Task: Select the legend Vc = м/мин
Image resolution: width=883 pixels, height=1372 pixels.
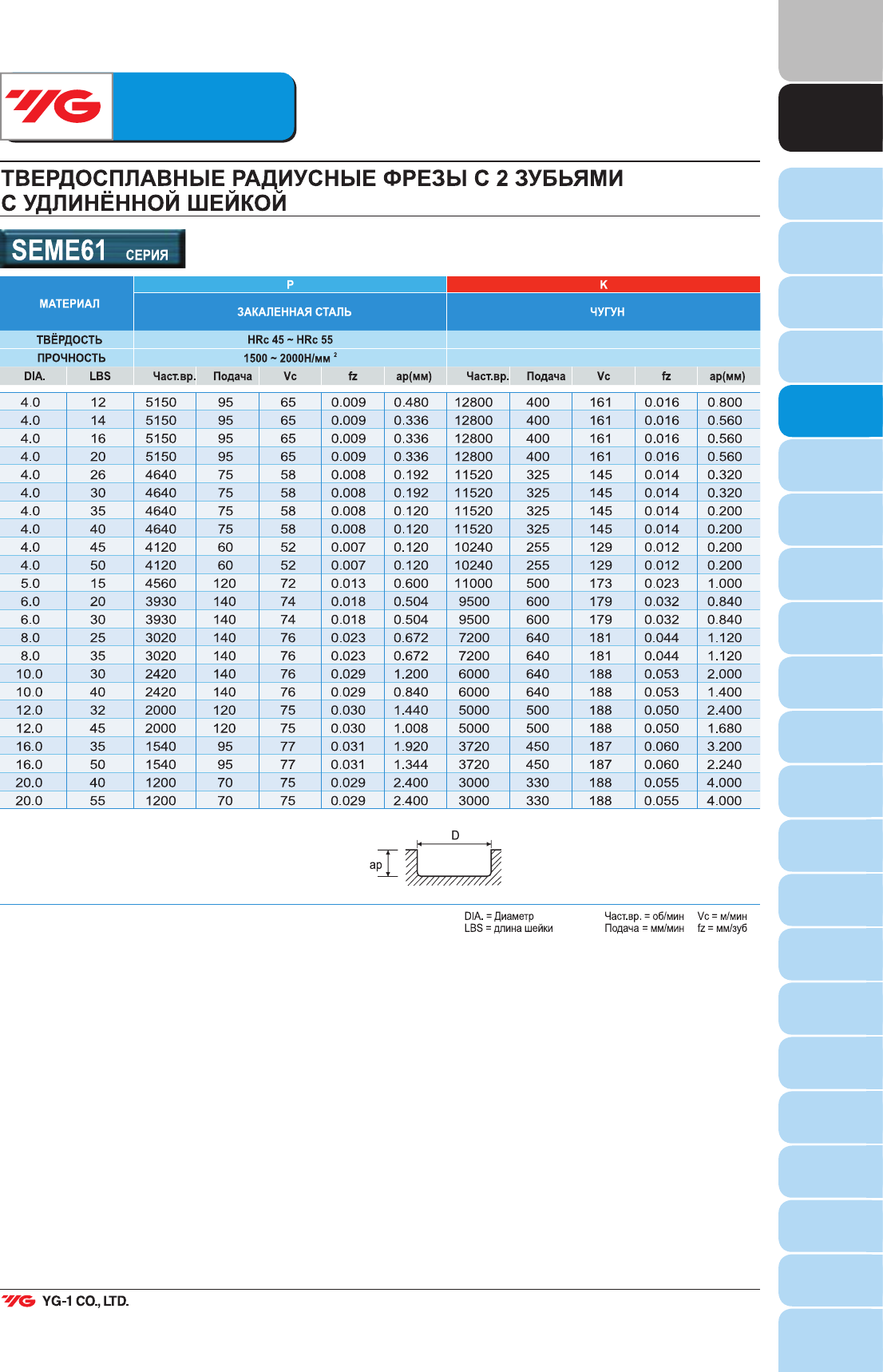Action: coord(723,916)
